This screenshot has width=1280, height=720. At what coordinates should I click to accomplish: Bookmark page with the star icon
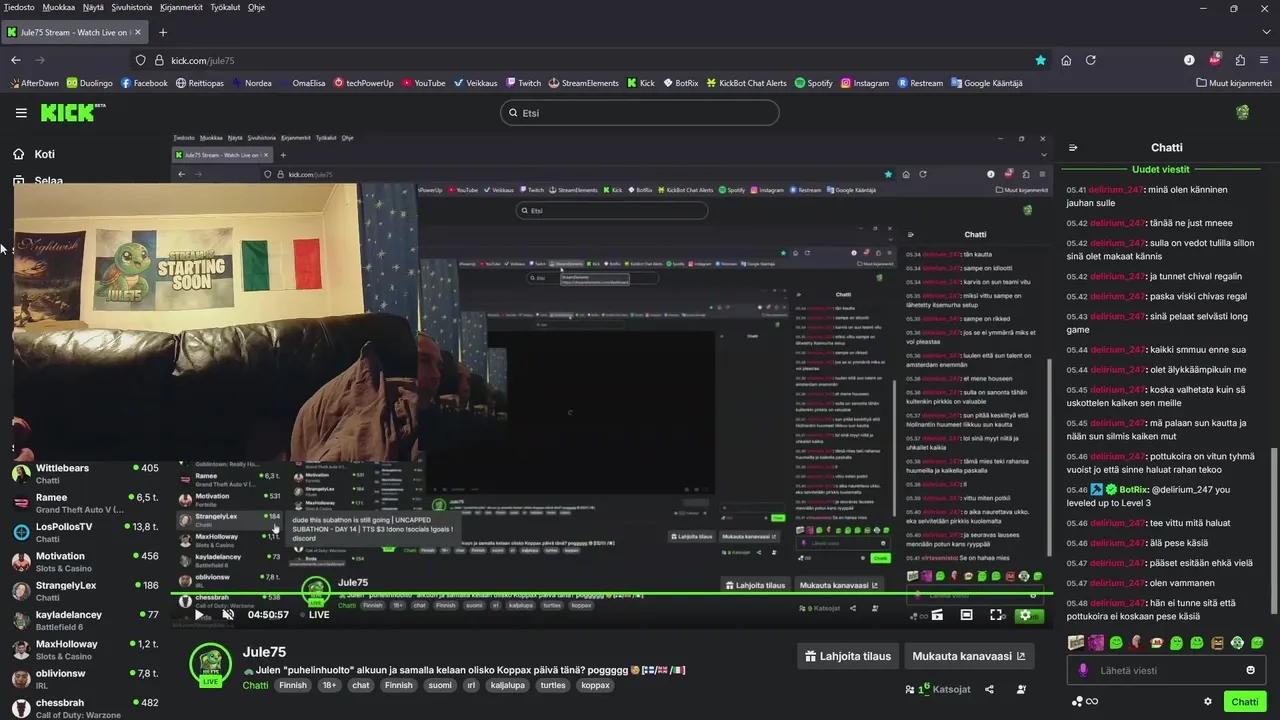click(1041, 60)
